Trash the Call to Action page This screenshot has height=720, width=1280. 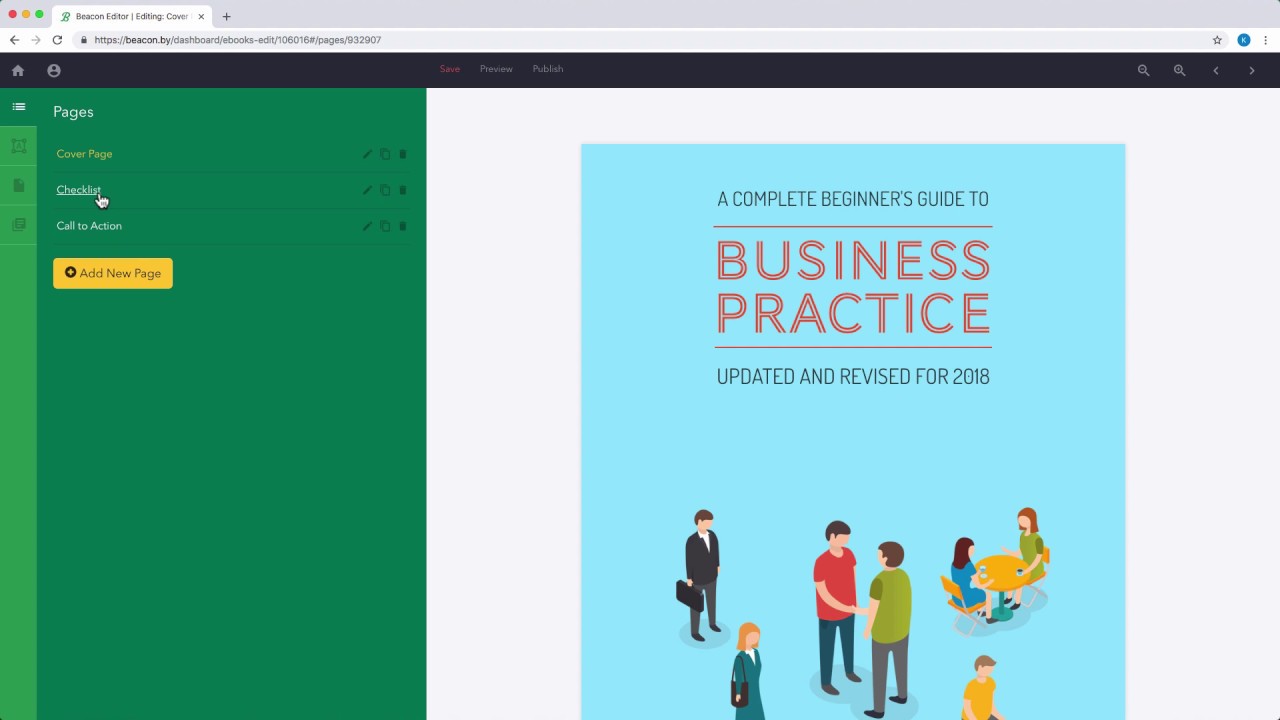[403, 226]
